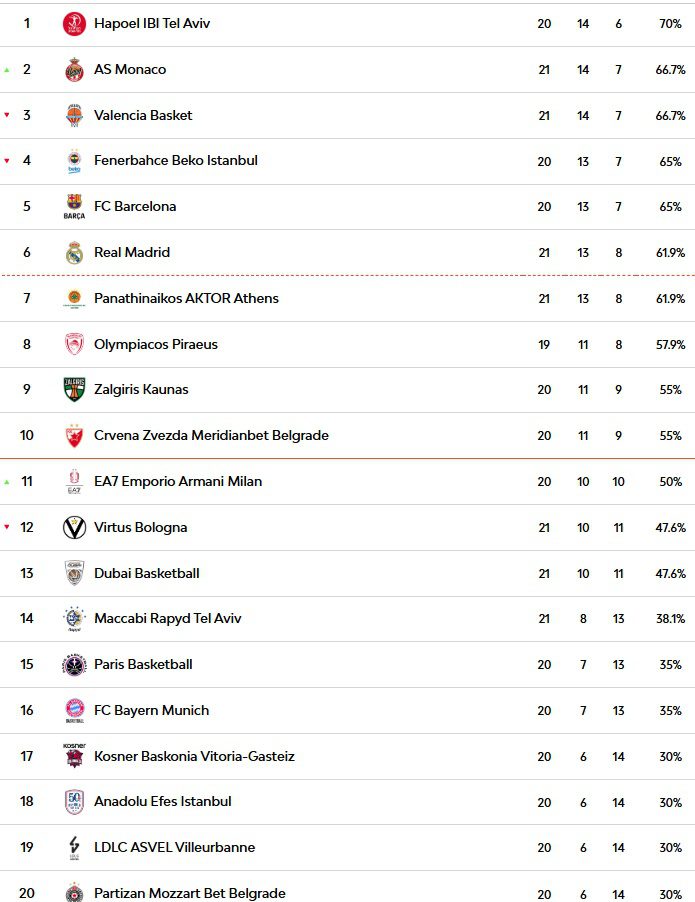Click the Real Madrid crest
The image size is (695, 902).
click(x=74, y=253)
